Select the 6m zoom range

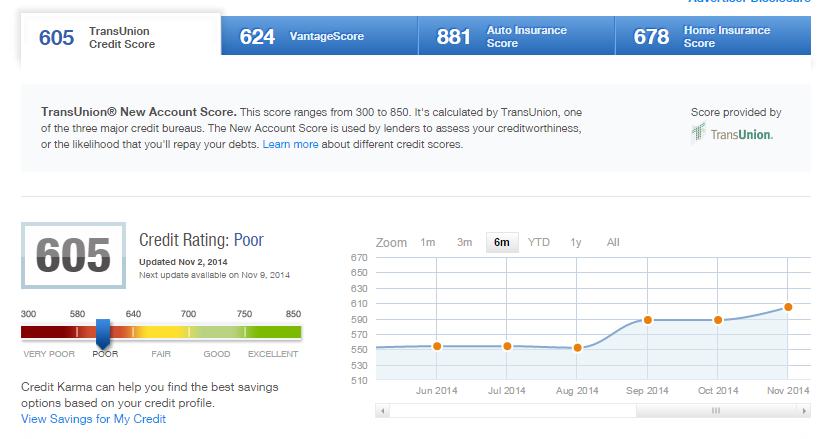coord(502,242)
